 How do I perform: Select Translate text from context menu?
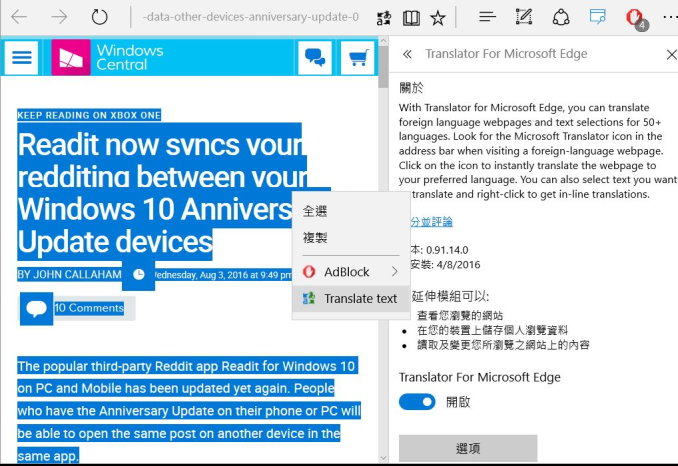(x=351, y=299)
